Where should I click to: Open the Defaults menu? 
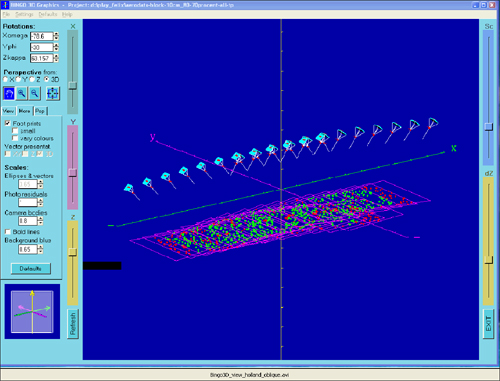click(48, 14)
